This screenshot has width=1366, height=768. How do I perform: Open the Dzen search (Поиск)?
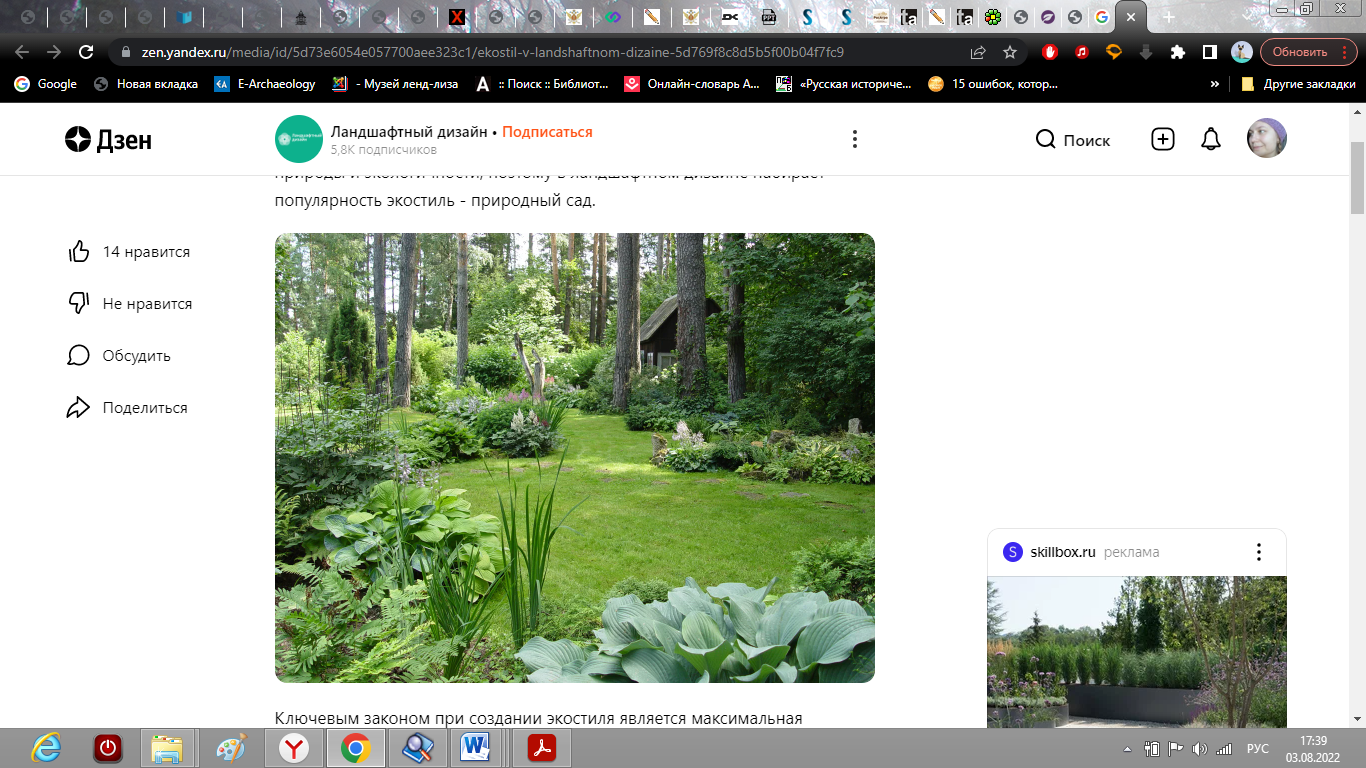click(1073, 140)
